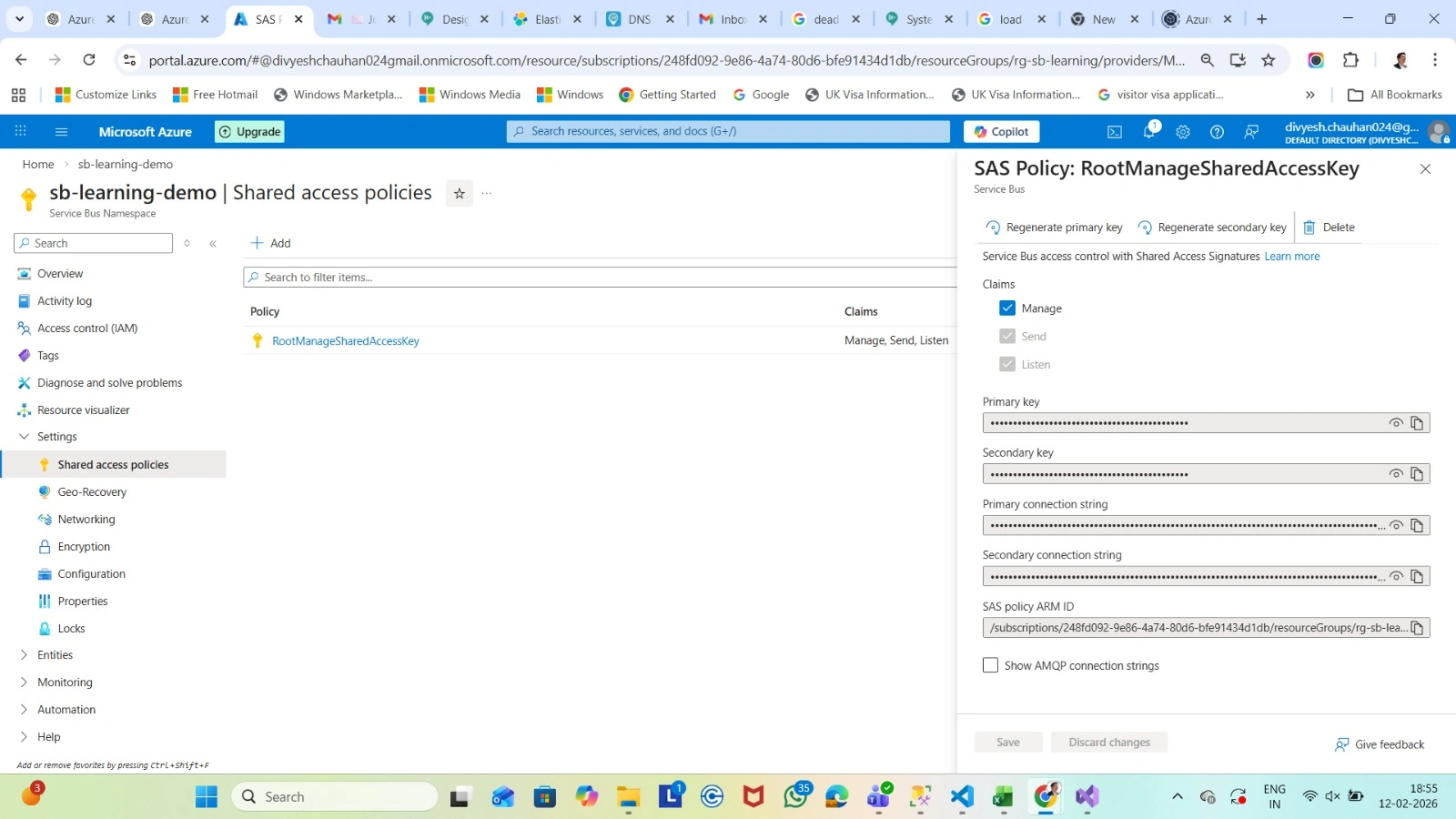Click the sidebar Search box
This screenshot has height=819, width=1456.
93,243
